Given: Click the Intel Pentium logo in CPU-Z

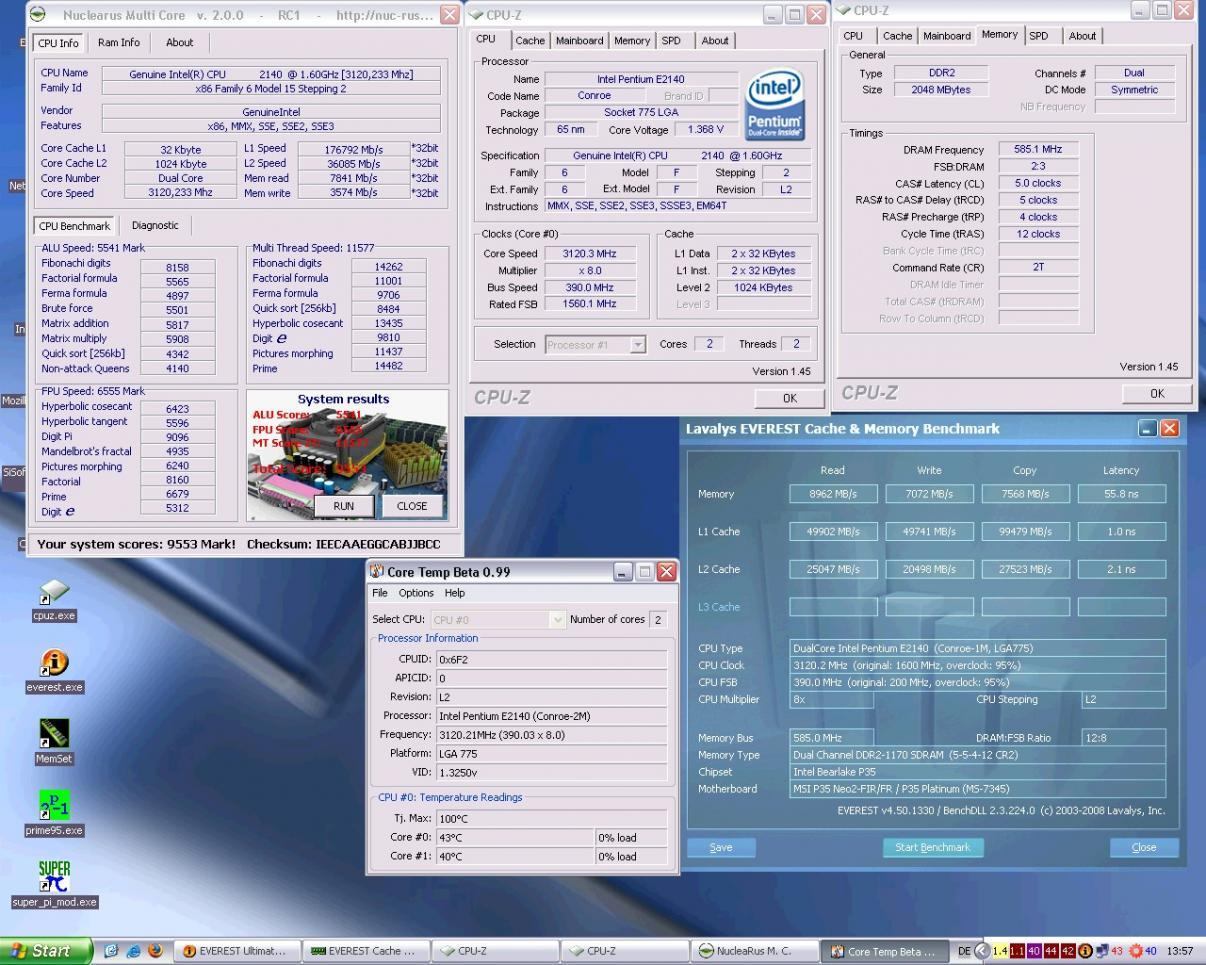Looking at the screenshot, I should (x=774, y=104).
